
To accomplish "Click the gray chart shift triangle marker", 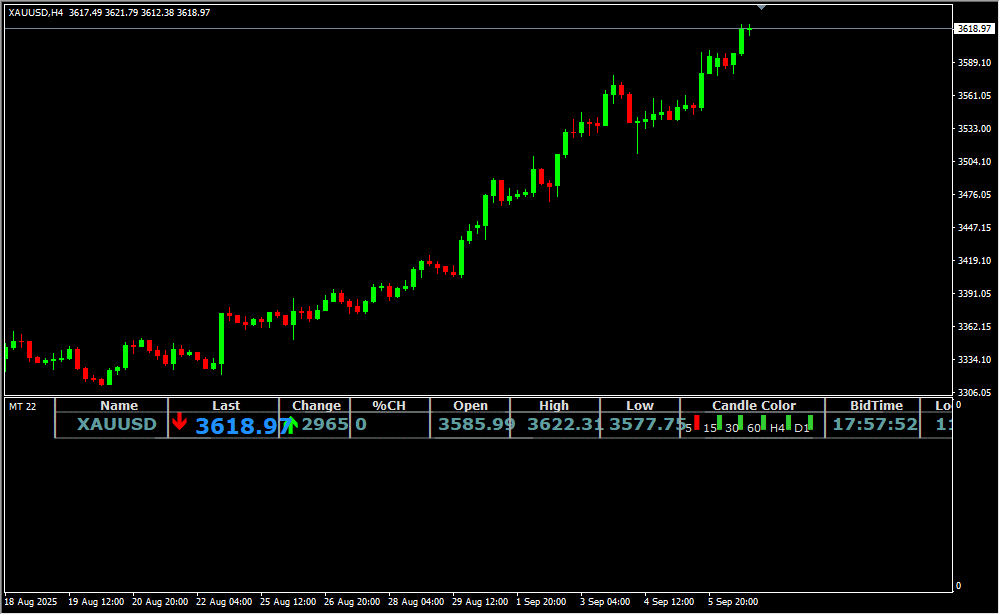I will coord(762,7).
